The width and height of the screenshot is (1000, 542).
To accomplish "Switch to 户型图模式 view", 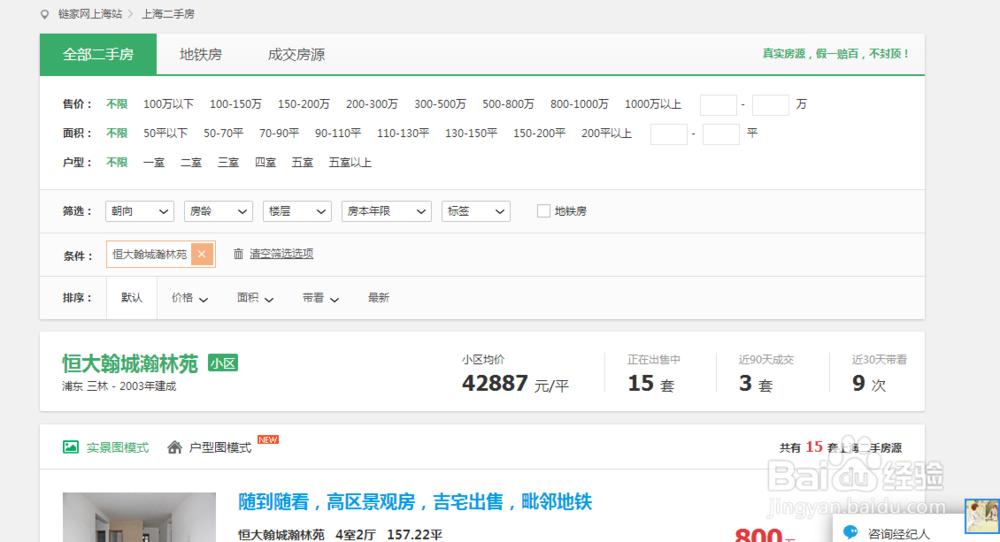I will coord(220,448).
